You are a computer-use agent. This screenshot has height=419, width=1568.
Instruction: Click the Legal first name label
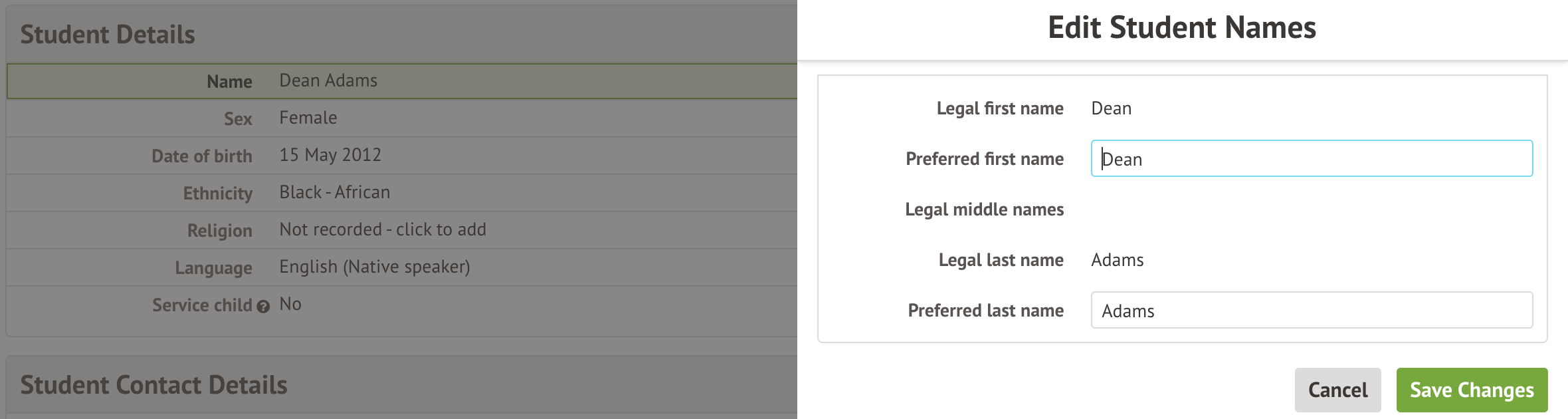[x=999, y=108]
